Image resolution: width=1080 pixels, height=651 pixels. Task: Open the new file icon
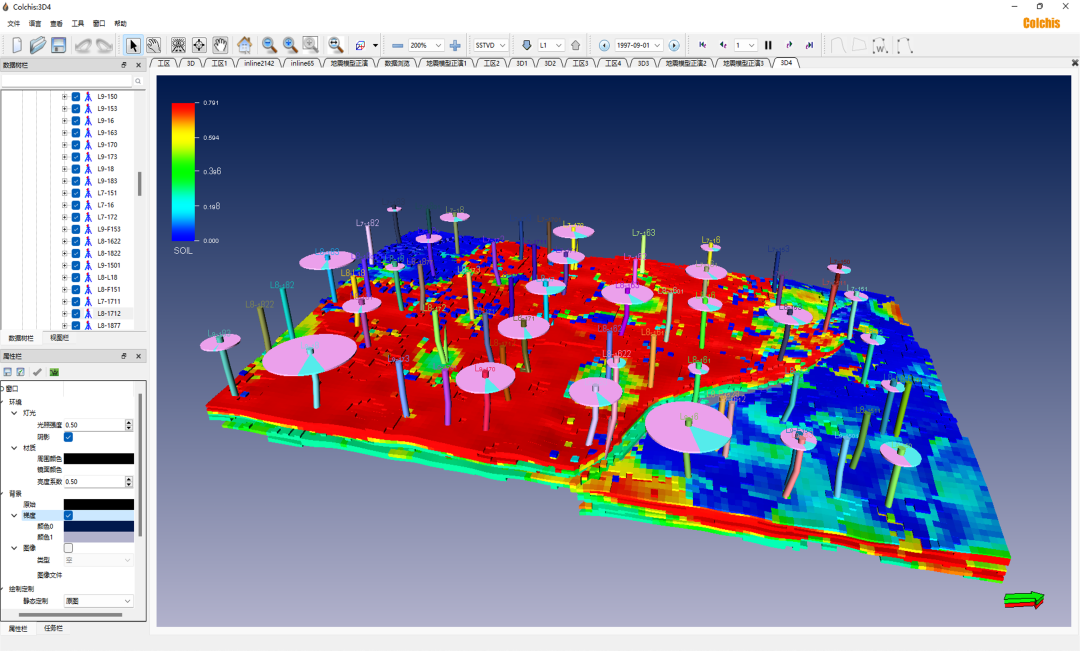click(17, 45)
